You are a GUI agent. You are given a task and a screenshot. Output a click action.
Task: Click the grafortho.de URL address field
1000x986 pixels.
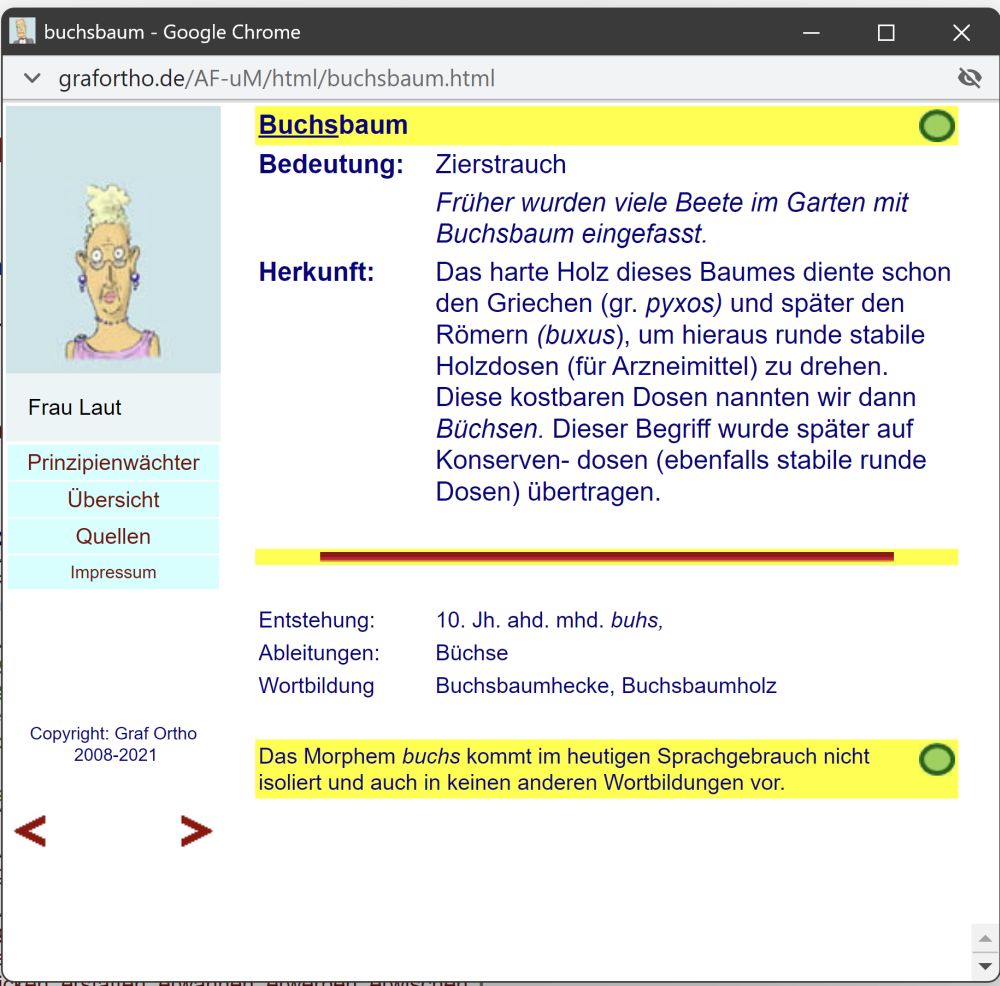pyautogui.click(x=277, y=78)
